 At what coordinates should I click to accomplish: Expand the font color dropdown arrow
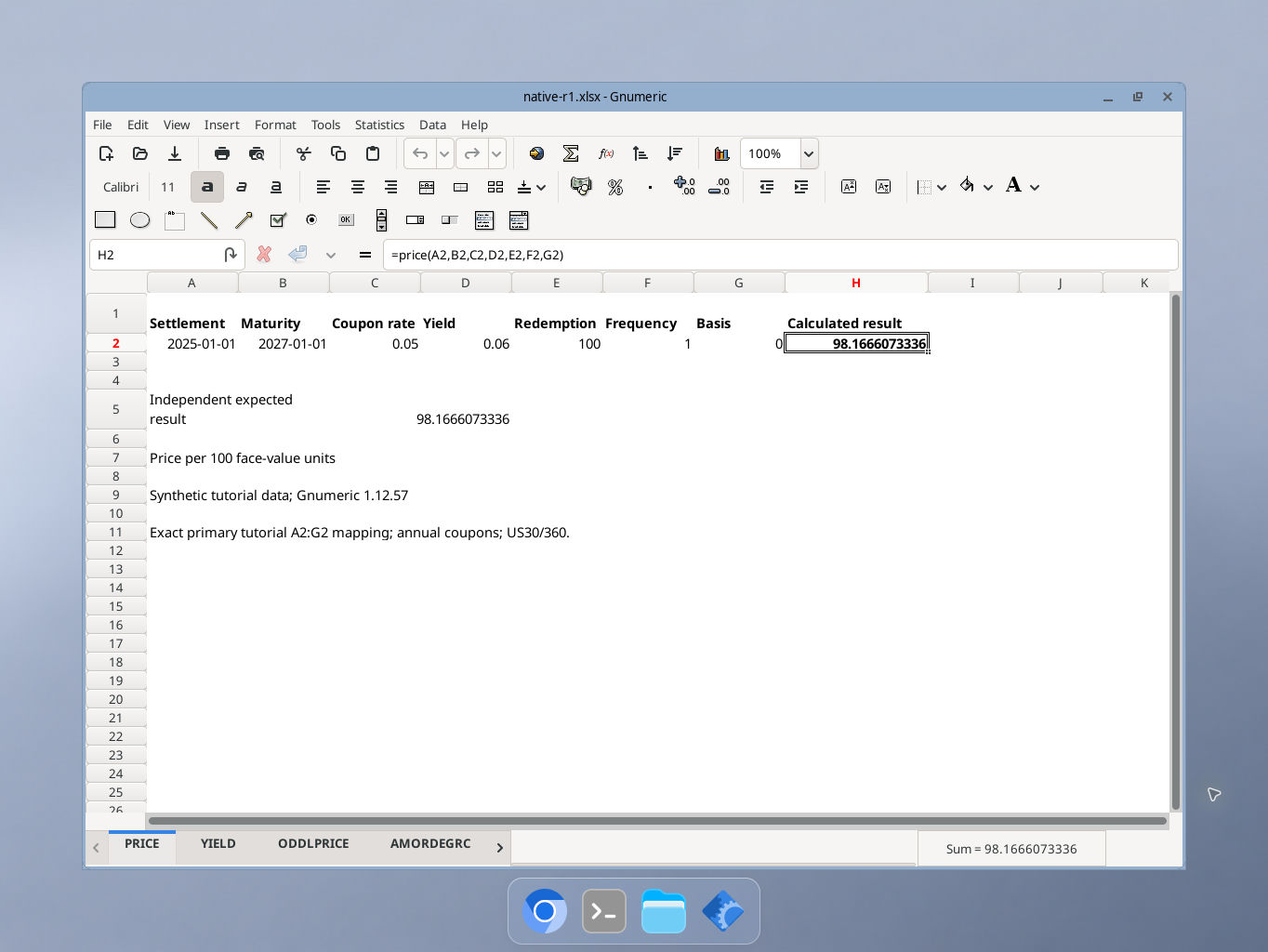pyautogui.click(x=1035, y=187)
